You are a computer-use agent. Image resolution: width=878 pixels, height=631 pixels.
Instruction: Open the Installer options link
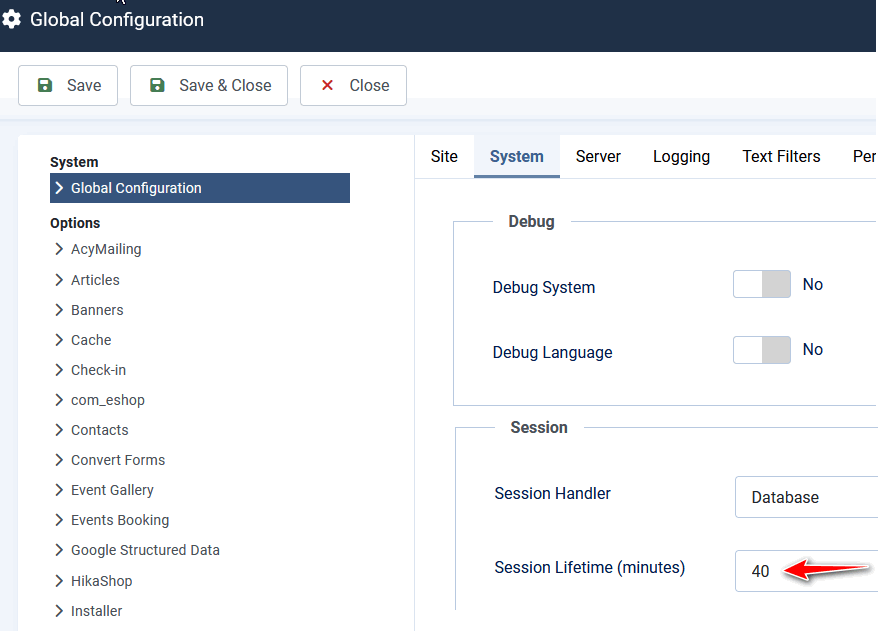coord(96,610)
